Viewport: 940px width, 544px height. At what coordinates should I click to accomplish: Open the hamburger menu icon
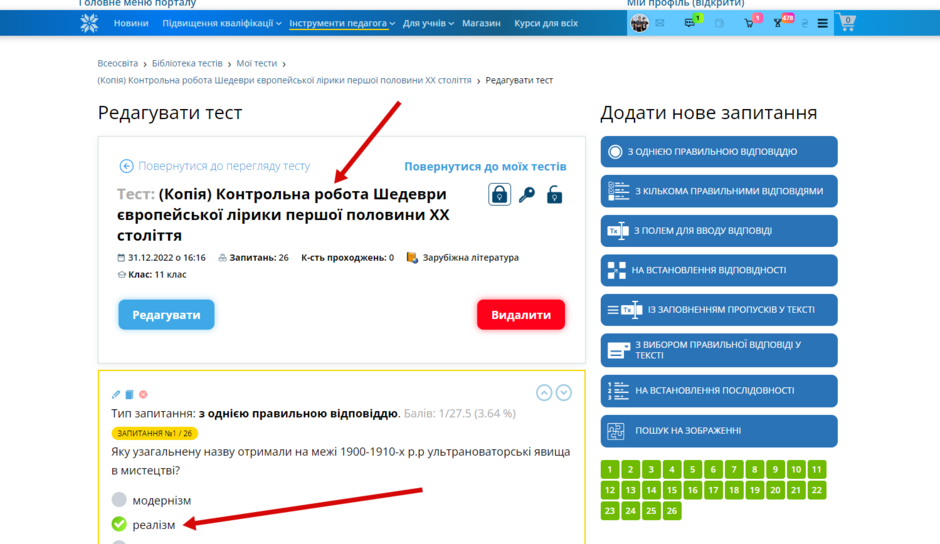pos(822,23)
